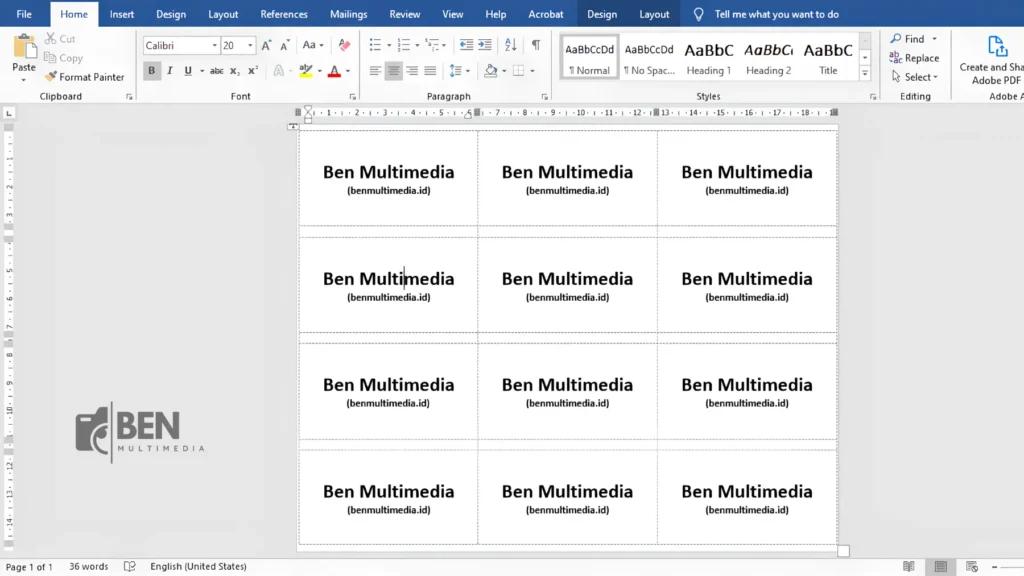
Task: Justify paragraph text
Action: click(430, 71)
